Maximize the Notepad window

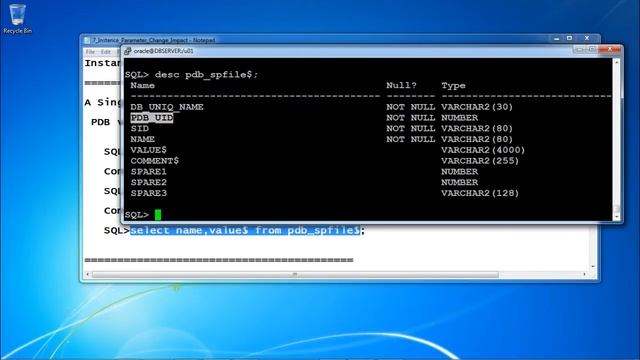tap(570, 38)
